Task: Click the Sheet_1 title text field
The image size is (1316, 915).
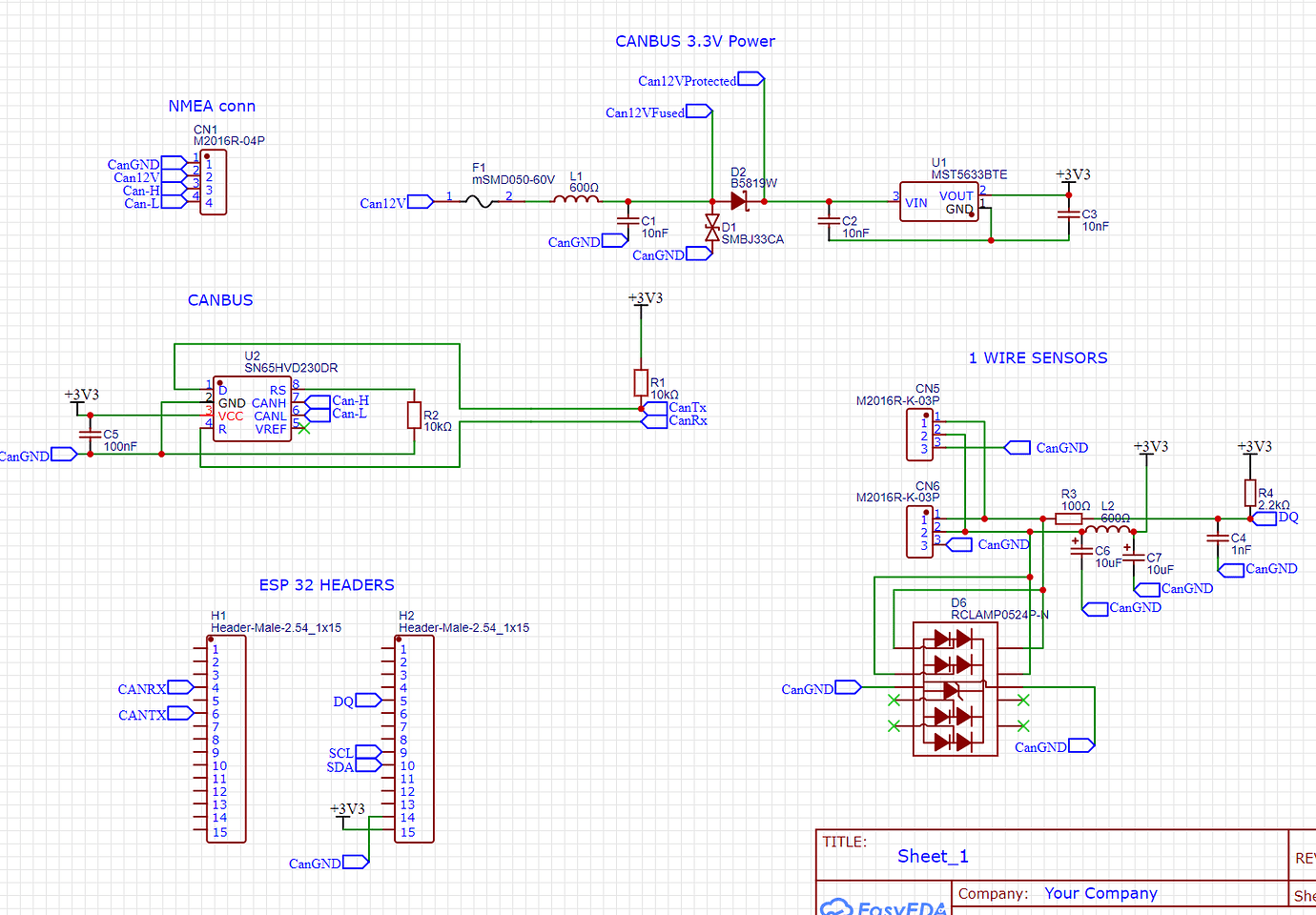Action: click(x=932, y=856)
